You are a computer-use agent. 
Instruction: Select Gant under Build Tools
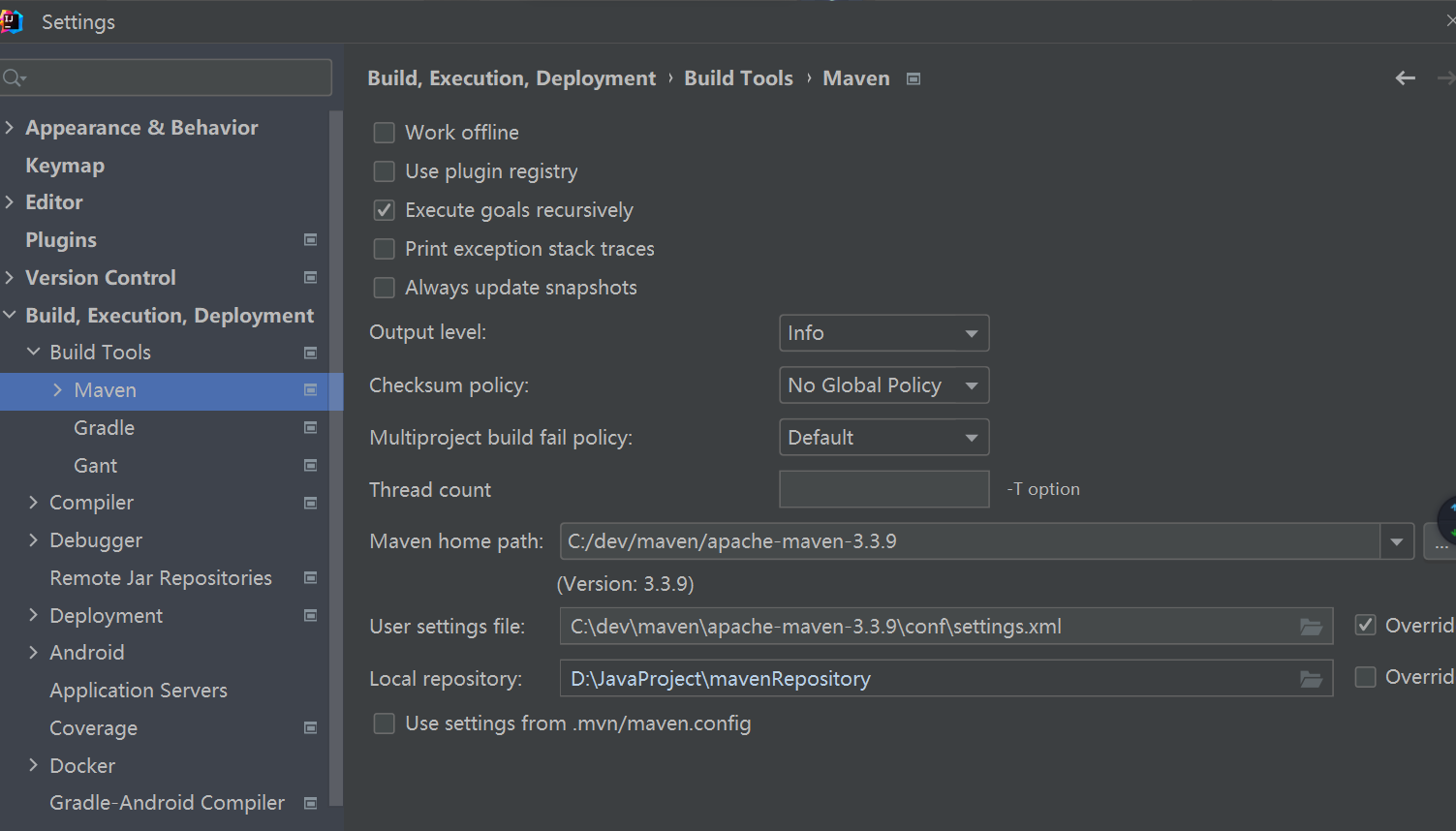95,466
